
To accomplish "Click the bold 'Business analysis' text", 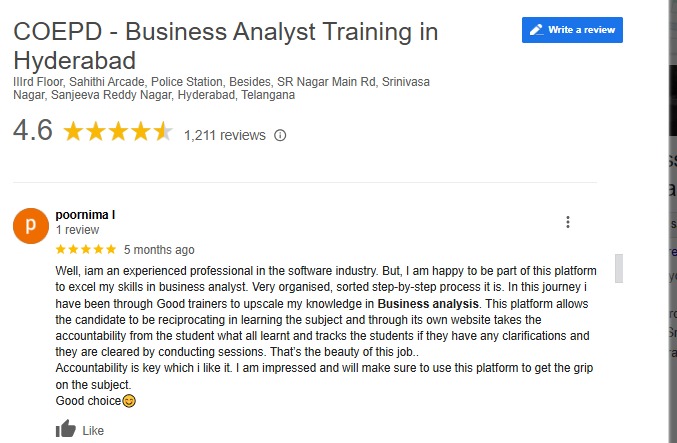I will point(429,303).
